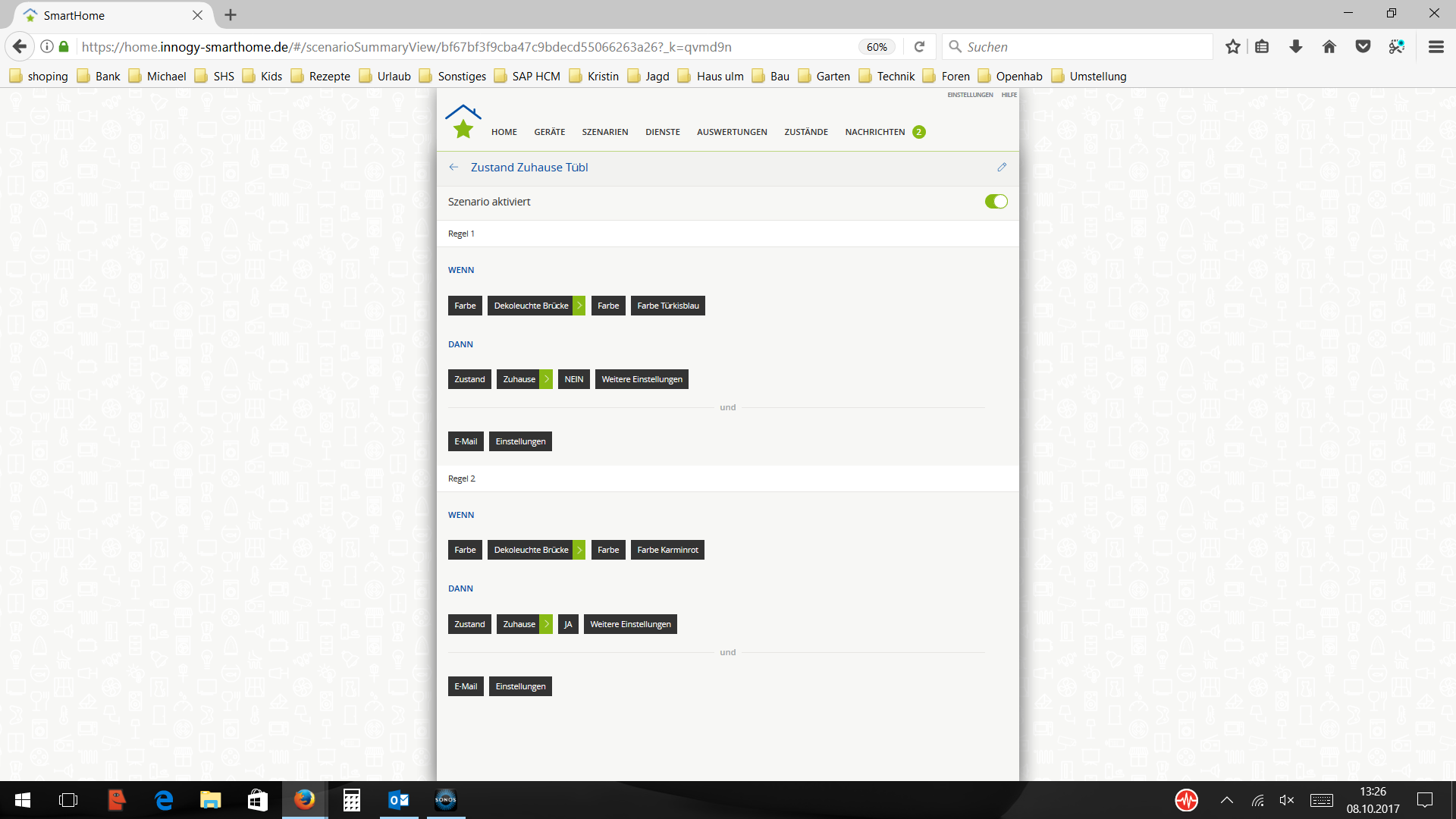The height and width of the screenshot is (819, 1456).
Task: Expand Dekoleuchte Brücke arrow in Regel 1
Action: point(579,306)
